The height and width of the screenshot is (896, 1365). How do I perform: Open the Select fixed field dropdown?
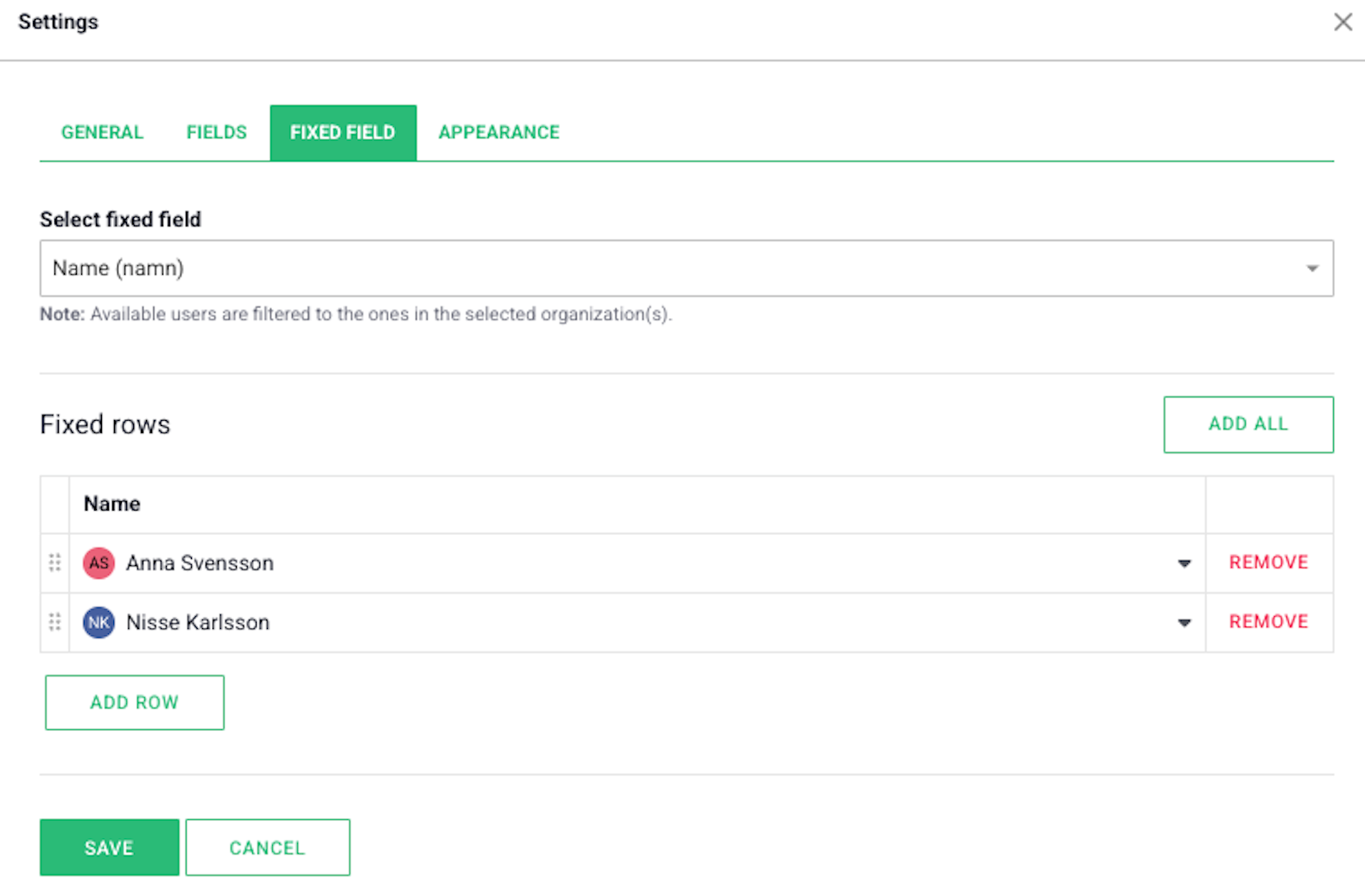coord(687,268)
